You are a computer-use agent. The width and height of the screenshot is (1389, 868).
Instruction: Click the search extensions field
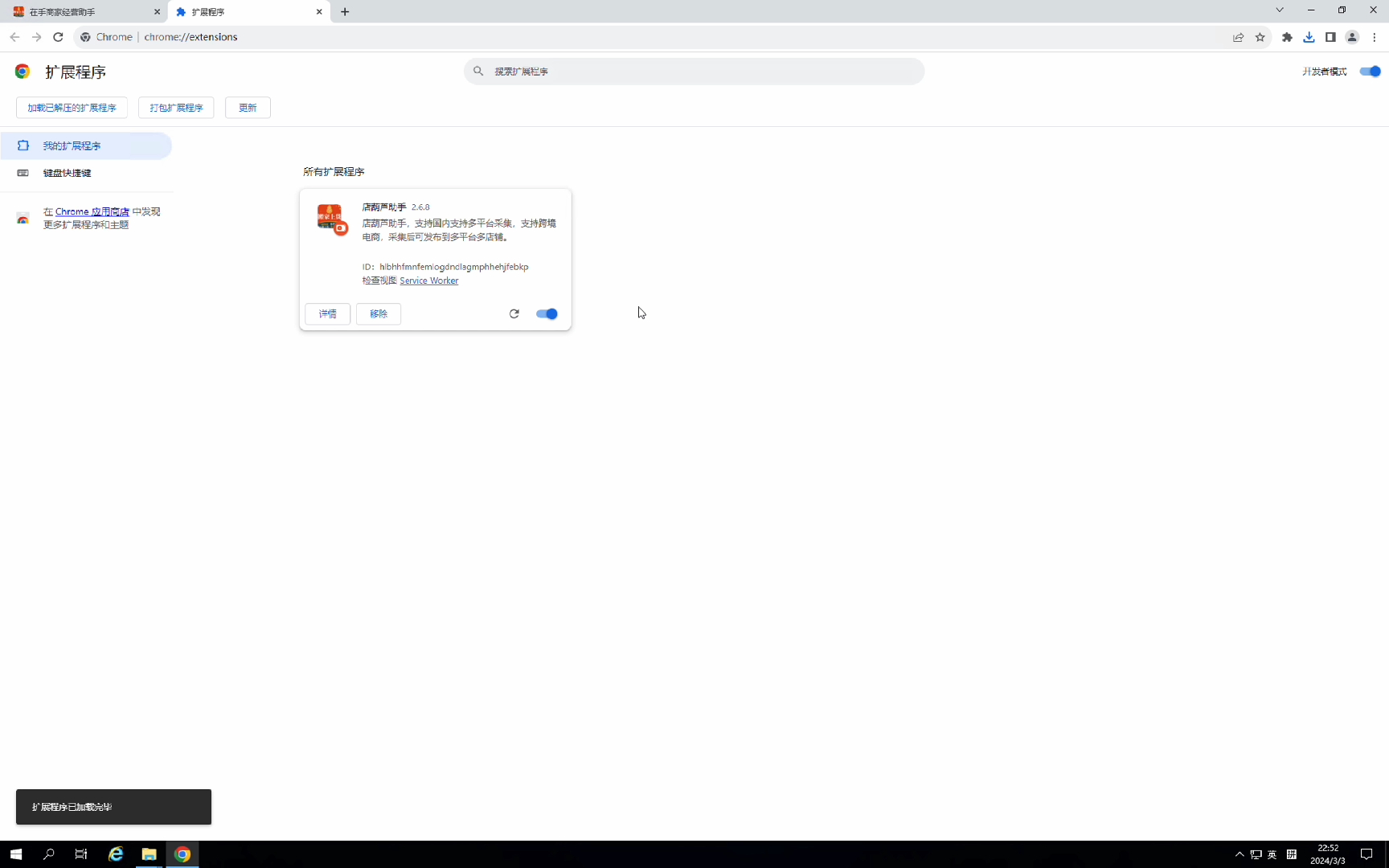[694, 72]
